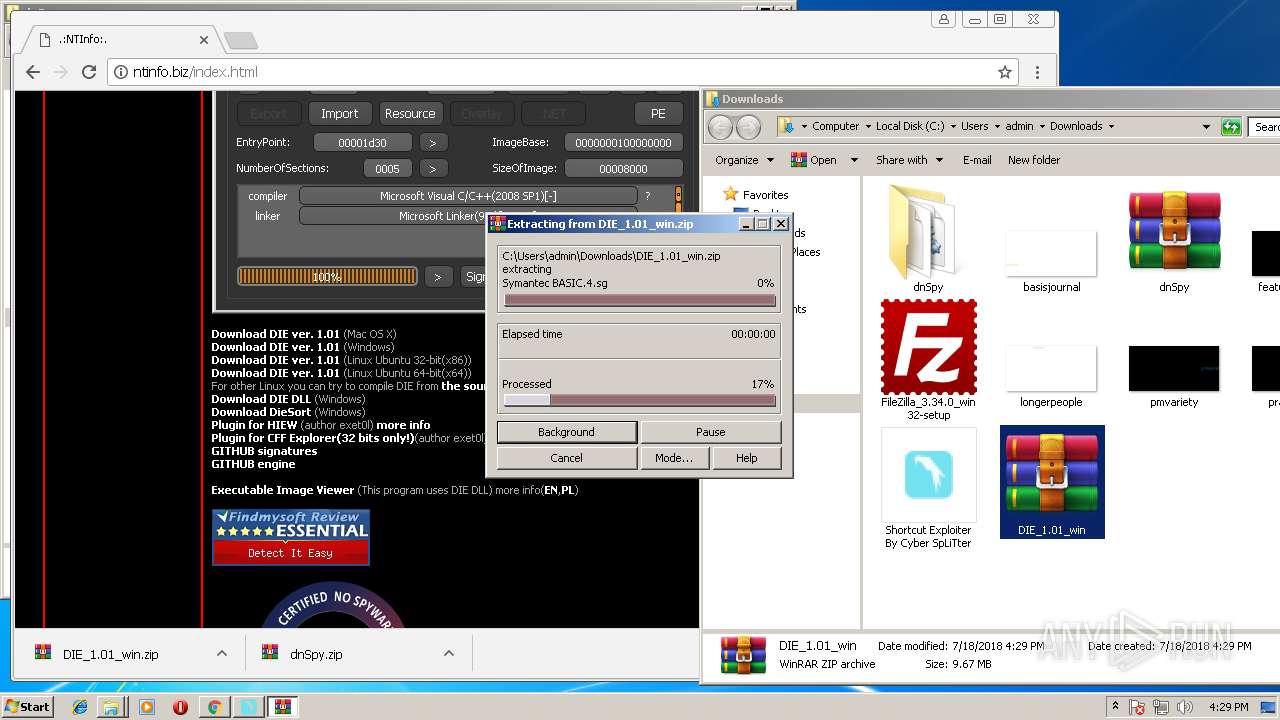Screen dimensions: 1280x720
Task: Select the Shortcut Exploiter By Cyber SpLiTter file
Action: point(928,490)
